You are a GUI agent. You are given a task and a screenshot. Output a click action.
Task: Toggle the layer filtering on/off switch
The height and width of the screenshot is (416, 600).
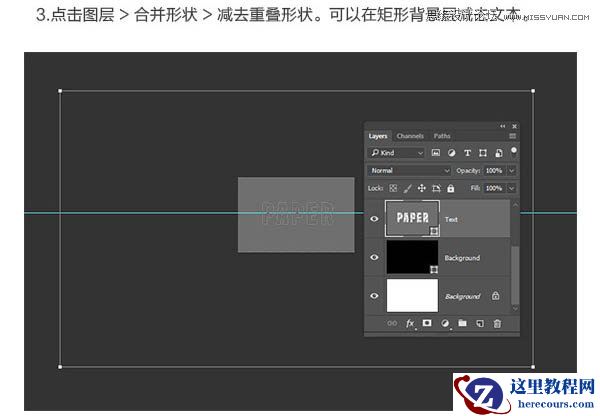(x=514, y=150)
